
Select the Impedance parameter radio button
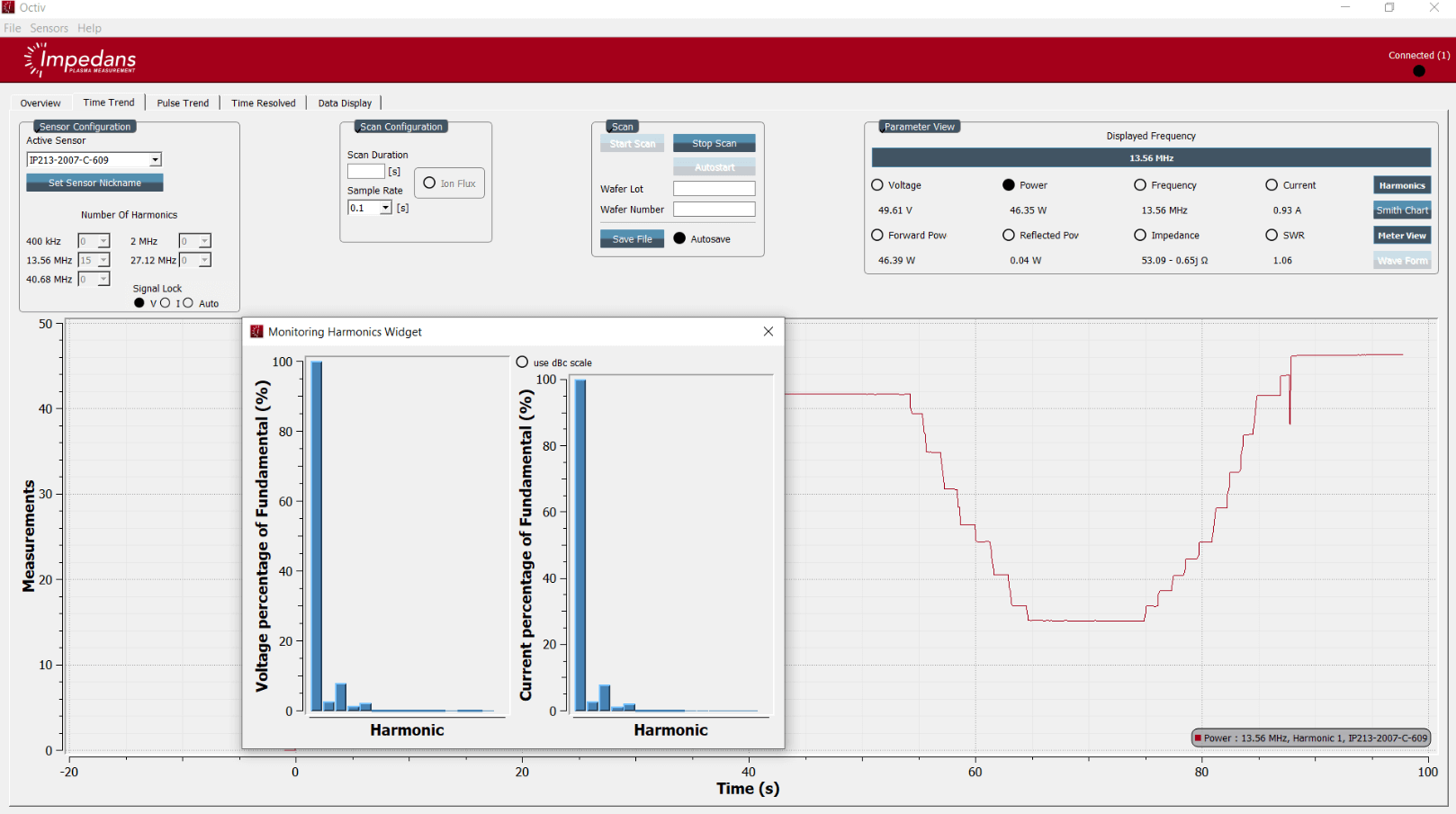point(1140,236)
